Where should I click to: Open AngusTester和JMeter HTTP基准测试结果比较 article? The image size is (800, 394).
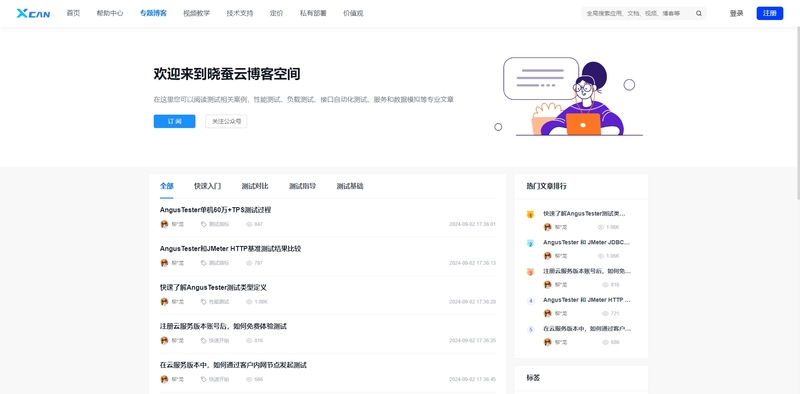231,249
